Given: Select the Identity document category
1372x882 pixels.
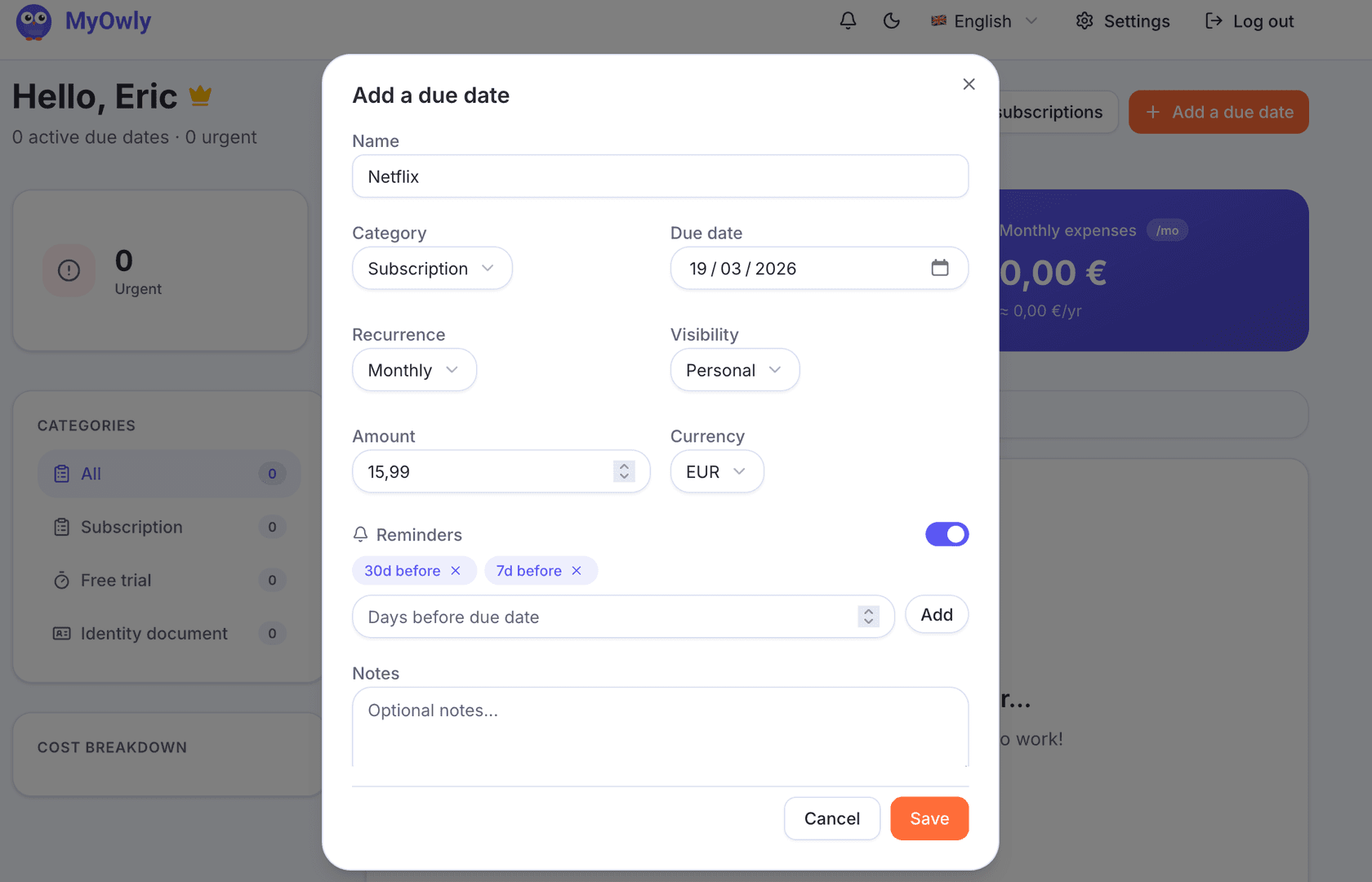Looking at the screenshot, I should coord(154,634).
